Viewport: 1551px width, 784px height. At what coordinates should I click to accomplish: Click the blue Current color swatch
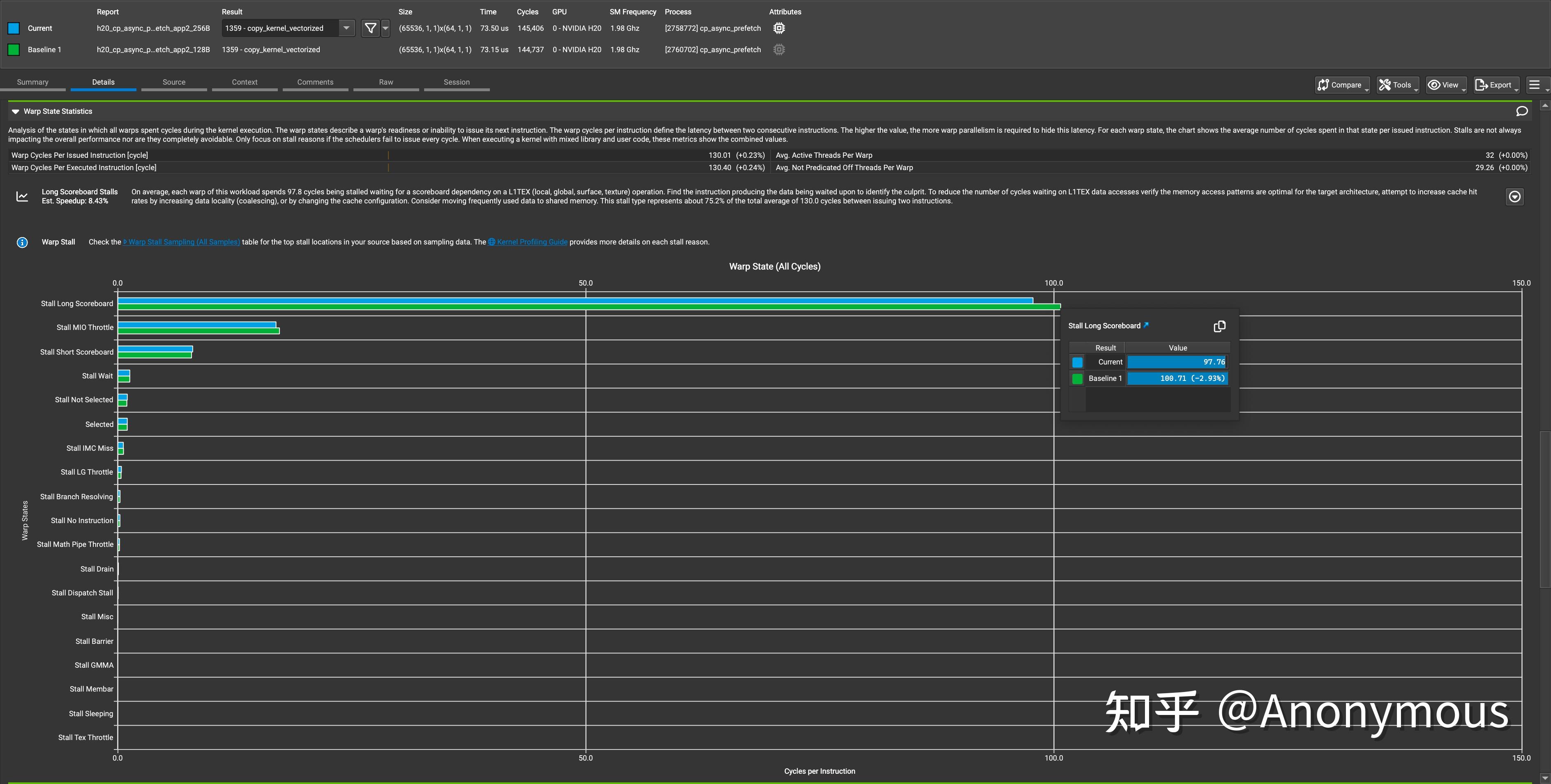click(x=14, y=28)
